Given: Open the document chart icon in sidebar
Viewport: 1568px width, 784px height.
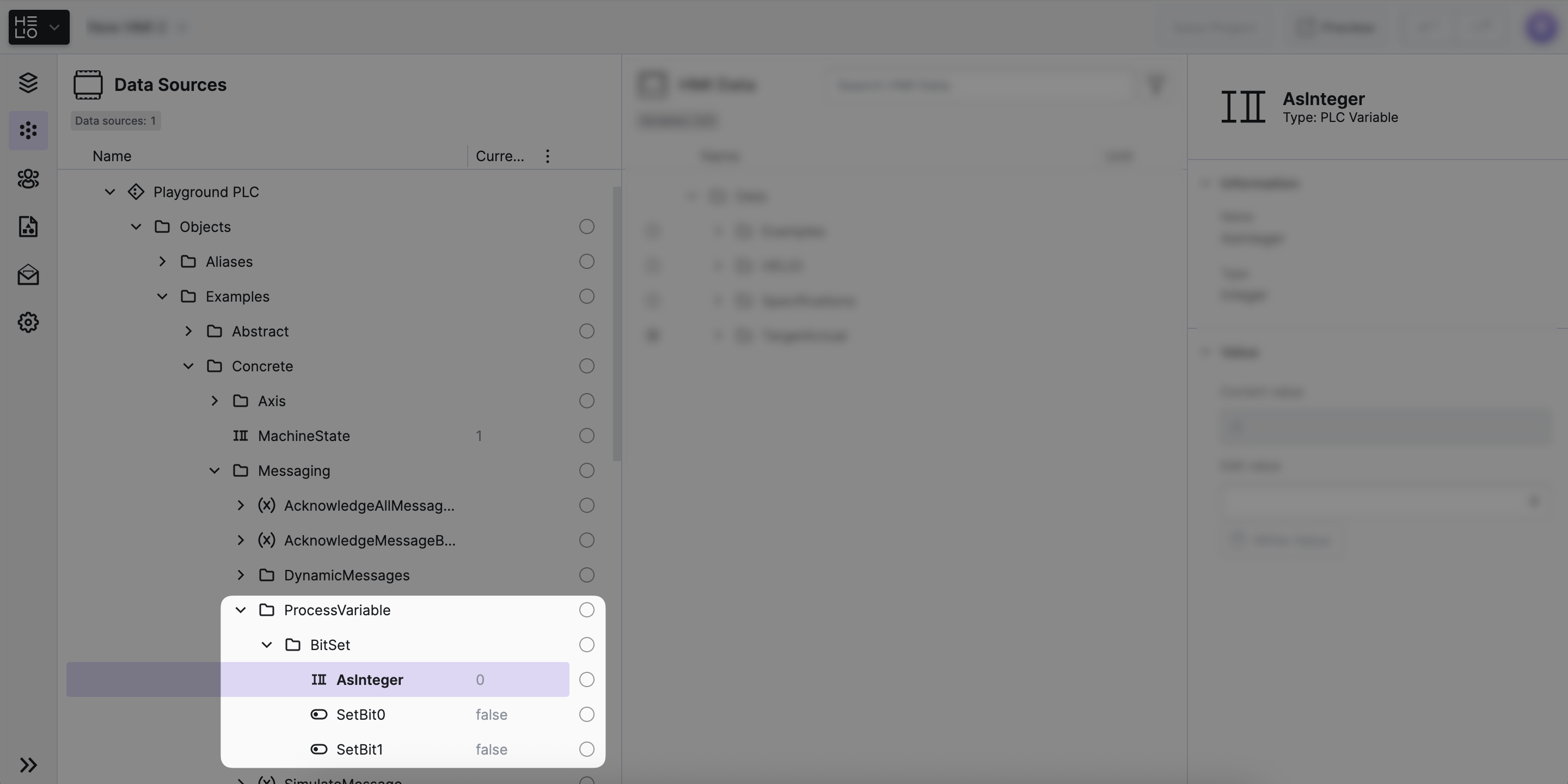Looking at the screenshot, I should point(28,226).
